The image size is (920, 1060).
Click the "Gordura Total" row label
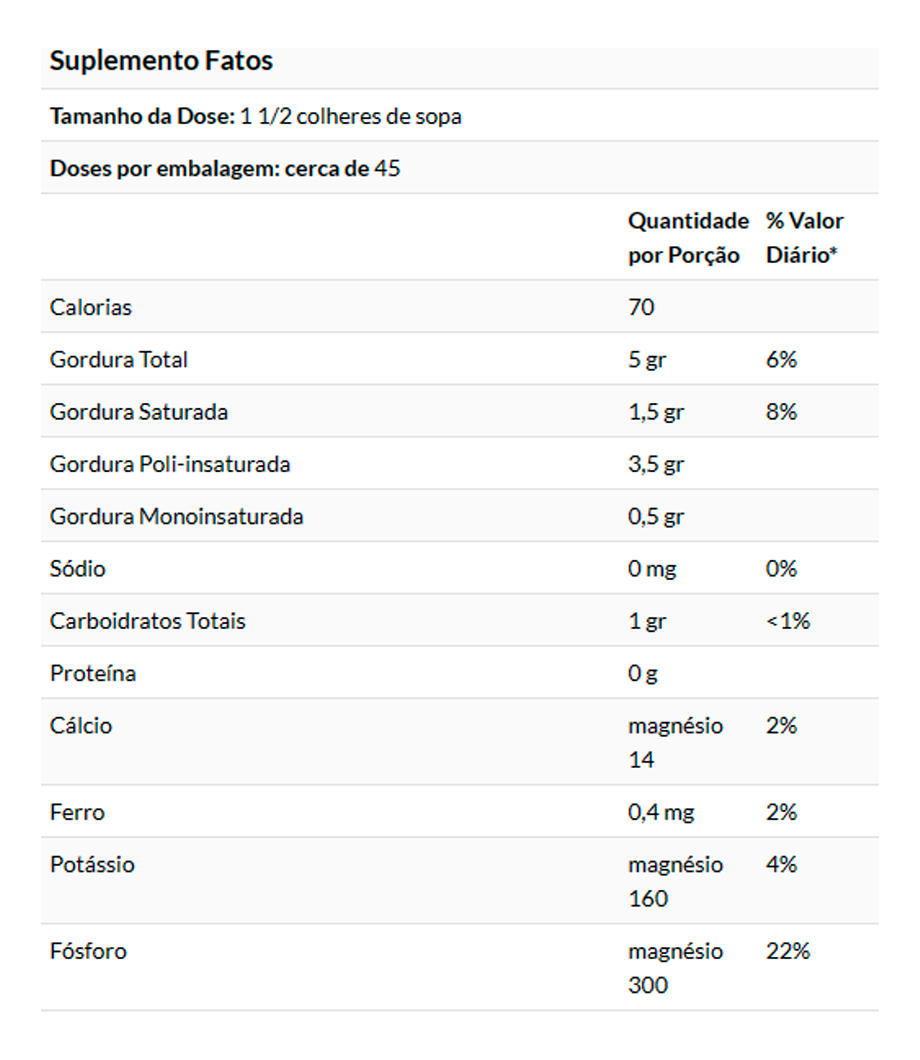[119, 359]
